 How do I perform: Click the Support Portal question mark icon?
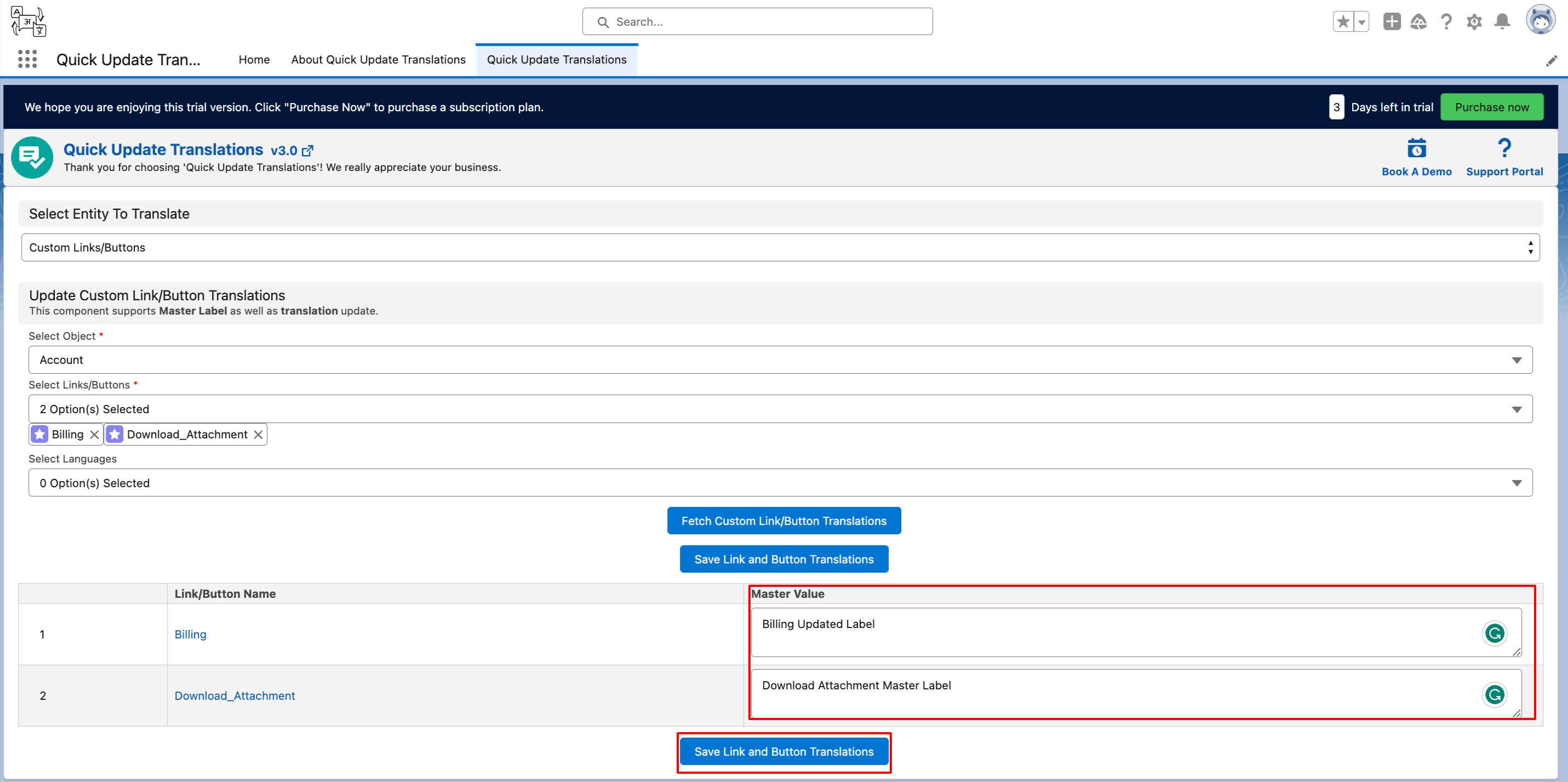[1504, 148]
